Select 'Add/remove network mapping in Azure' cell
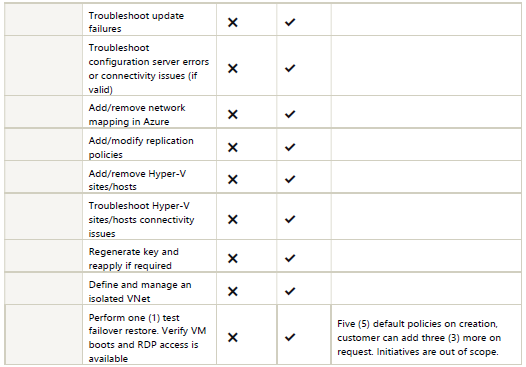Image resolution: width=526 pixels, height=367 pixels. (x=149, y=112)
